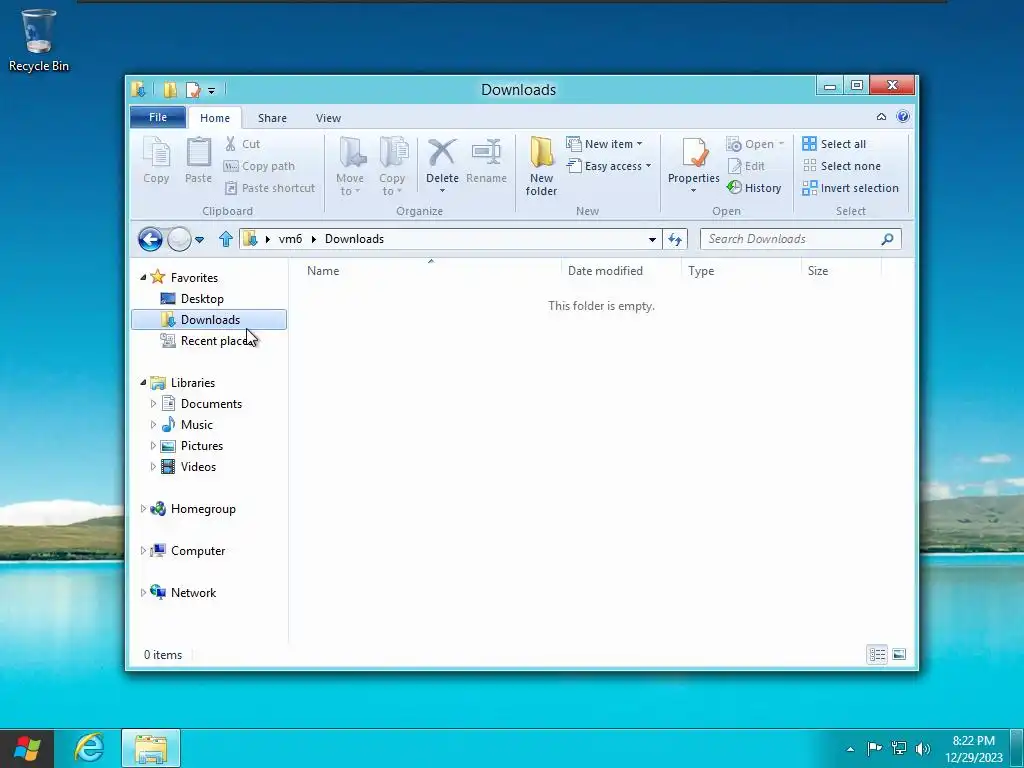The width and height of the screenshot is (1024, 768).
Task: Go up one level with Up arrow
Action: 226,239
